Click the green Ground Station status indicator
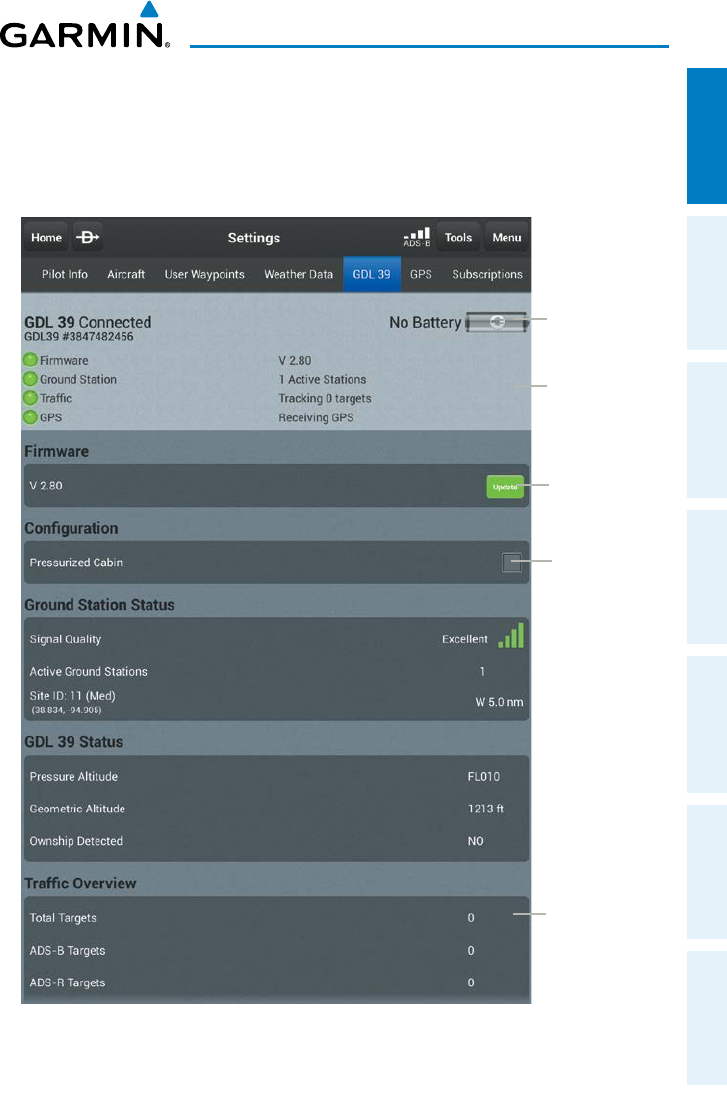 [30, 379]
